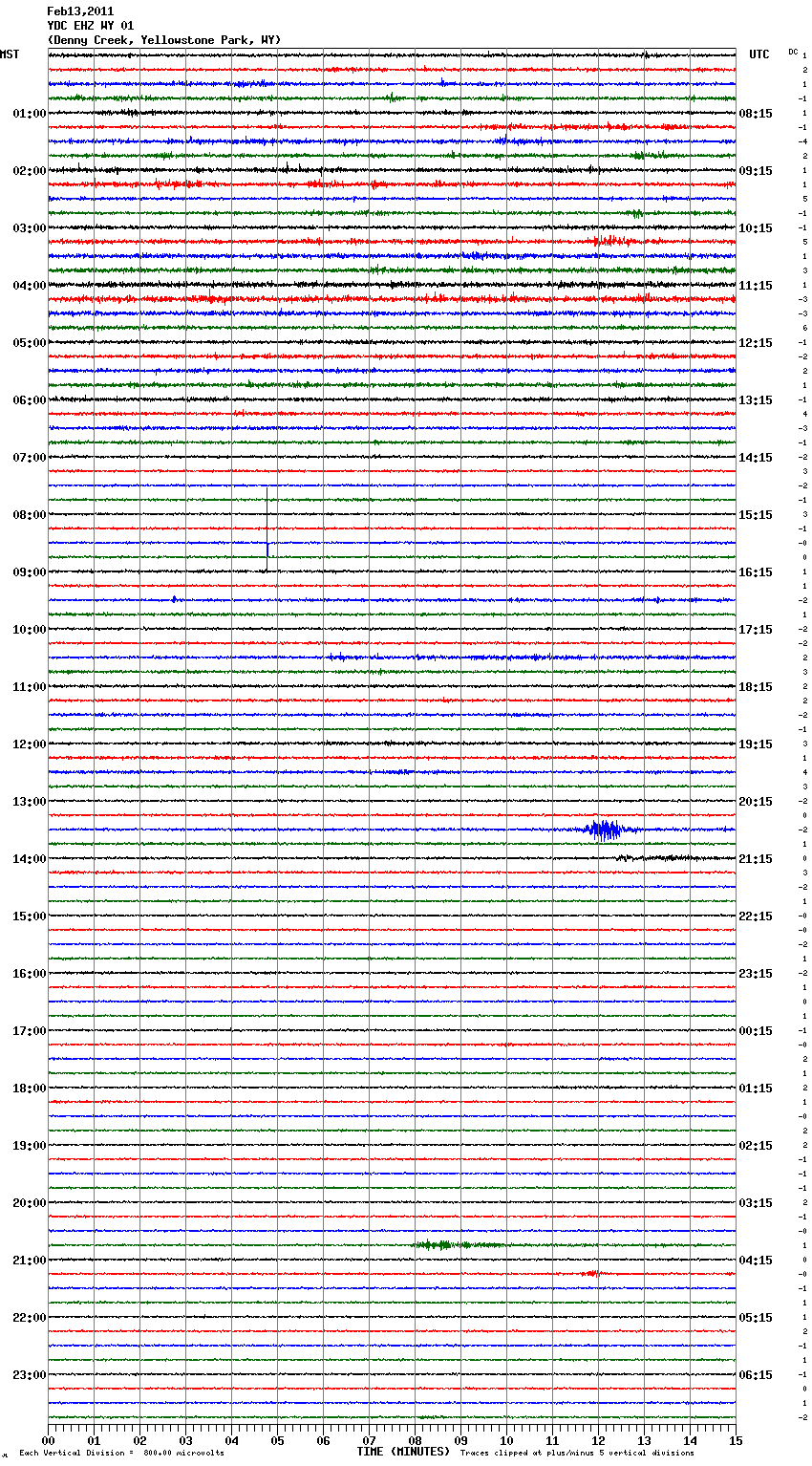Select the 16:00 MST row label
812x1466 pixels.
click(30, 974)
